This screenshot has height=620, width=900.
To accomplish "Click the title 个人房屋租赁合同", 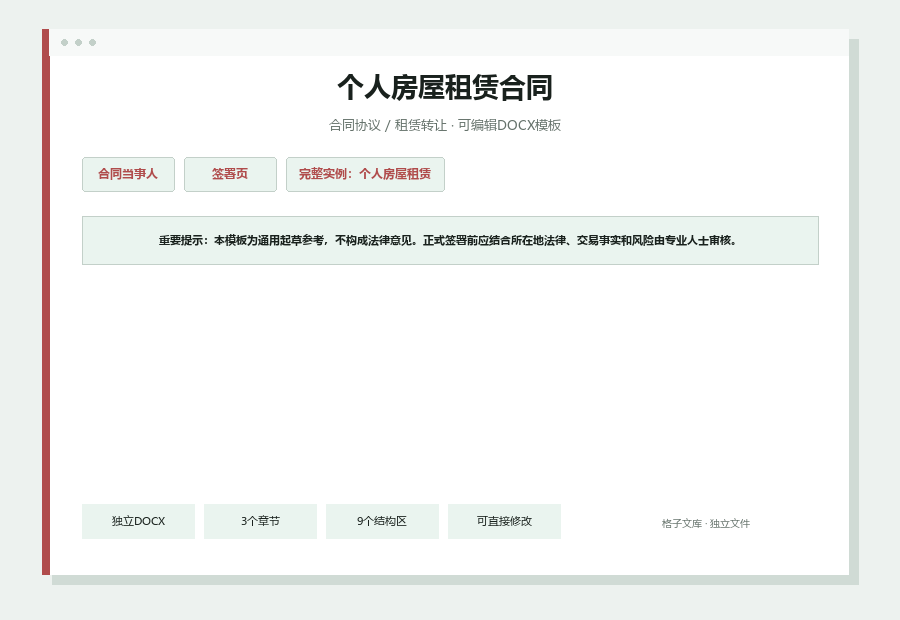I will tap(445, 87).
